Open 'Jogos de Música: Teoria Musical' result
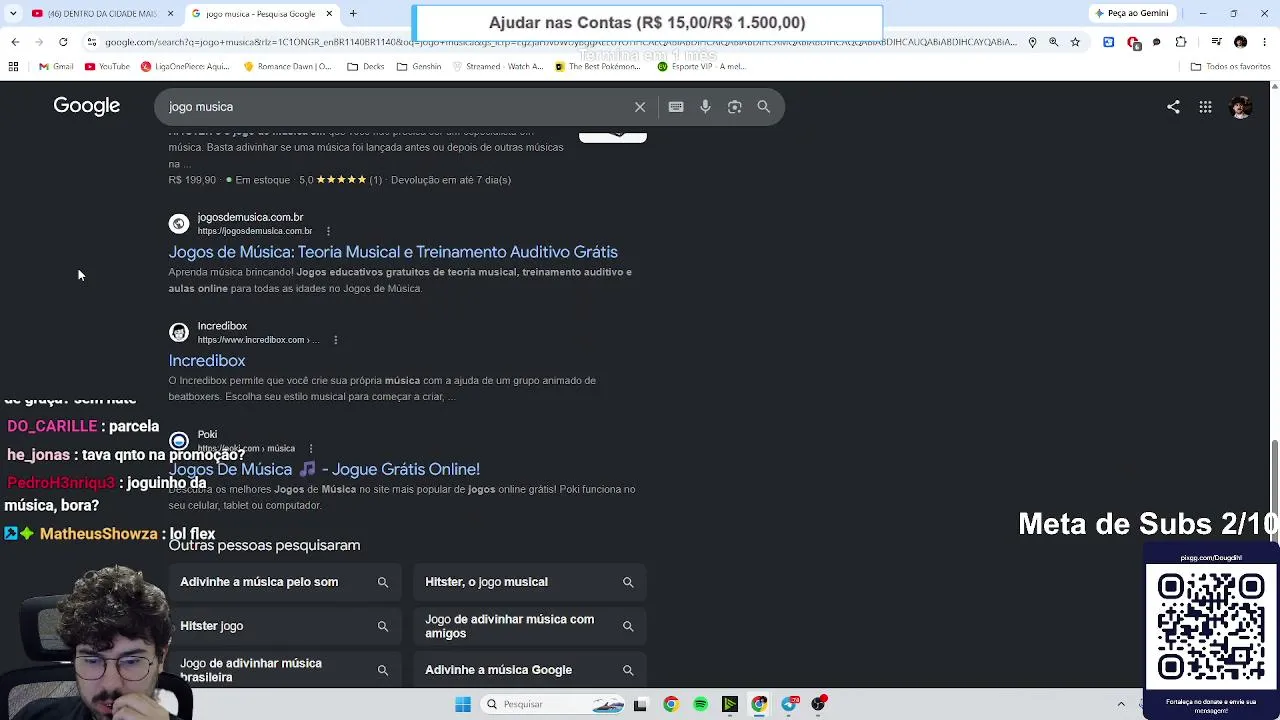1280x720 pixels. [393, 252]
